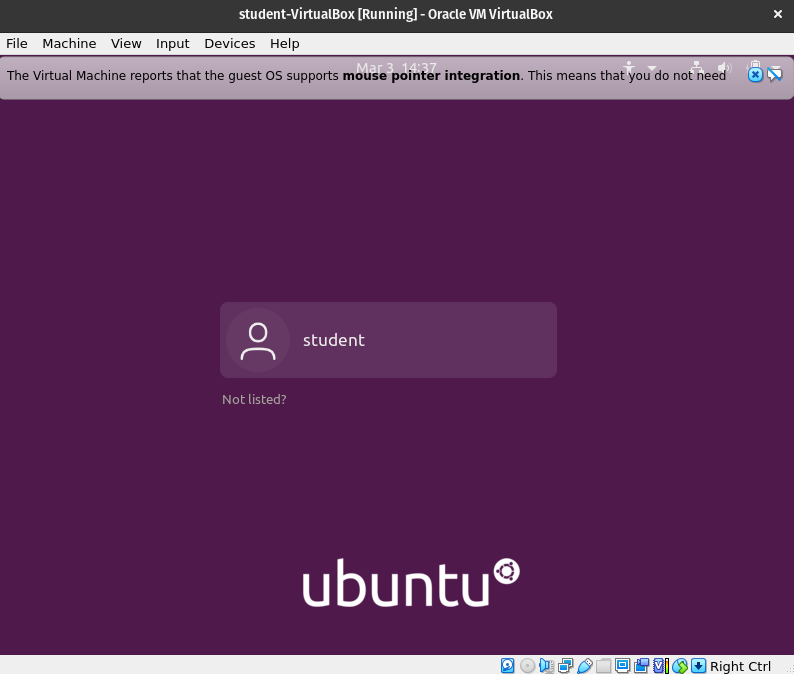Viewport: 794px width, 674px height.
Task: Suppress future messages with crossed-out bubble icon
Action: coord(774,75)
